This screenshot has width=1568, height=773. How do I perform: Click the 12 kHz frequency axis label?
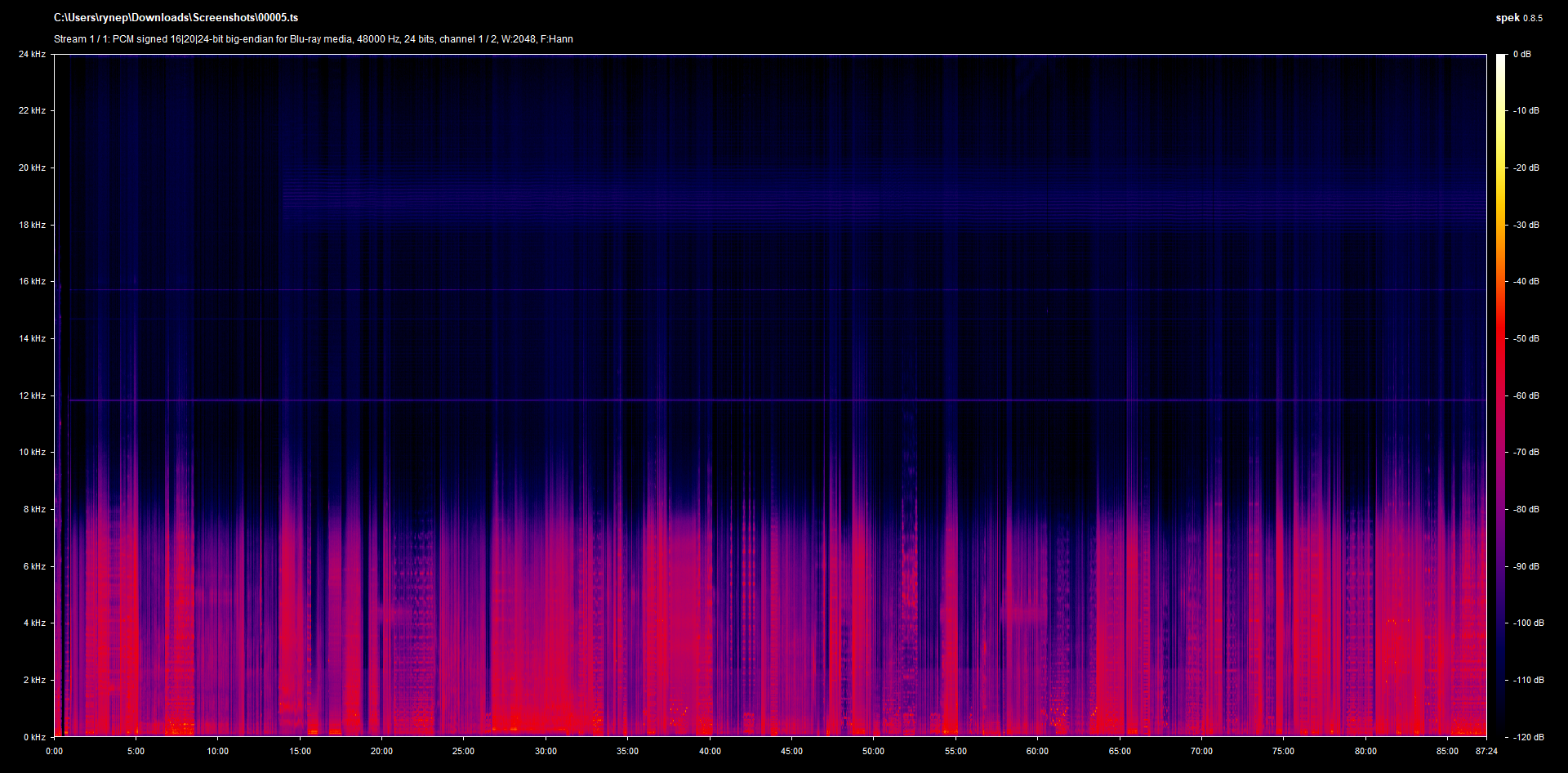pos(32,395)
